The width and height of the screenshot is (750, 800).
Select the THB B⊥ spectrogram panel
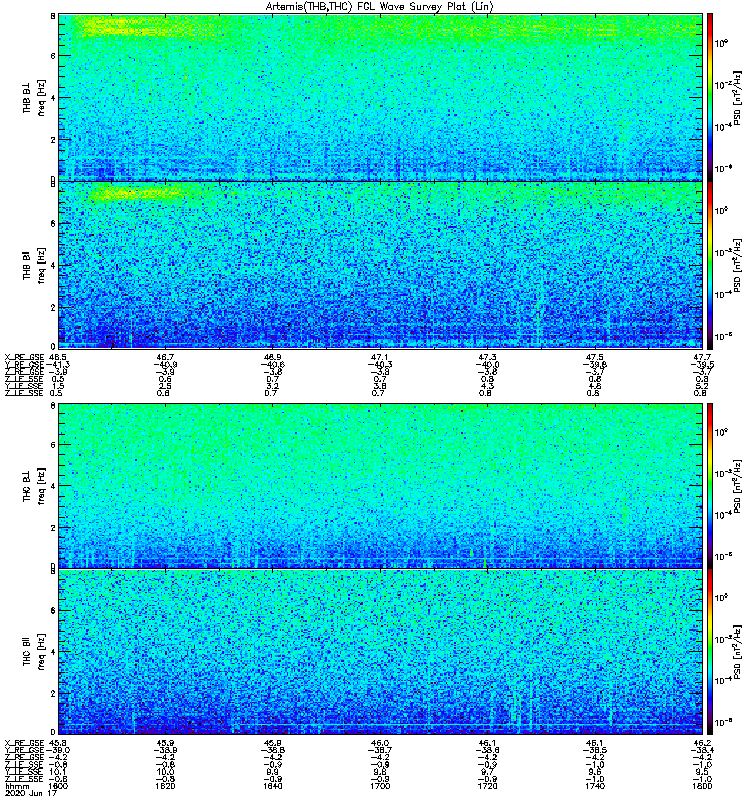[x=381, y=97]
